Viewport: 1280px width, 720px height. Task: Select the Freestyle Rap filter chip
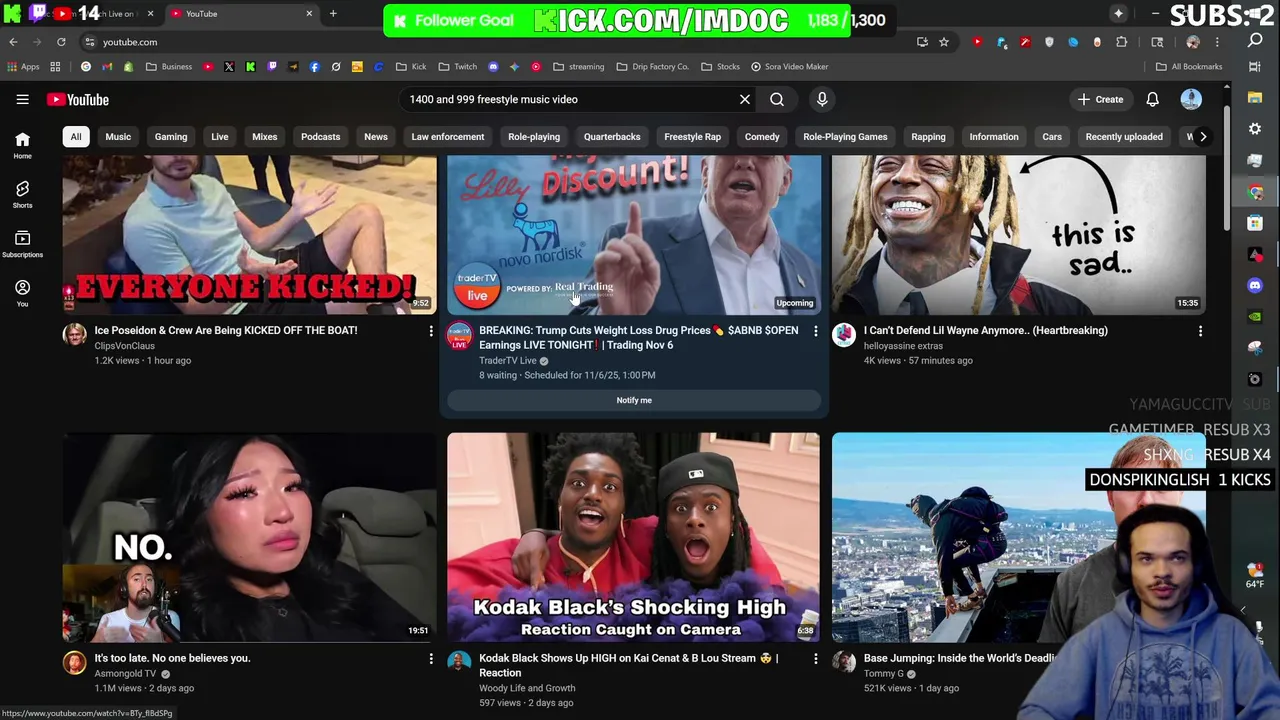coord(692,136)
